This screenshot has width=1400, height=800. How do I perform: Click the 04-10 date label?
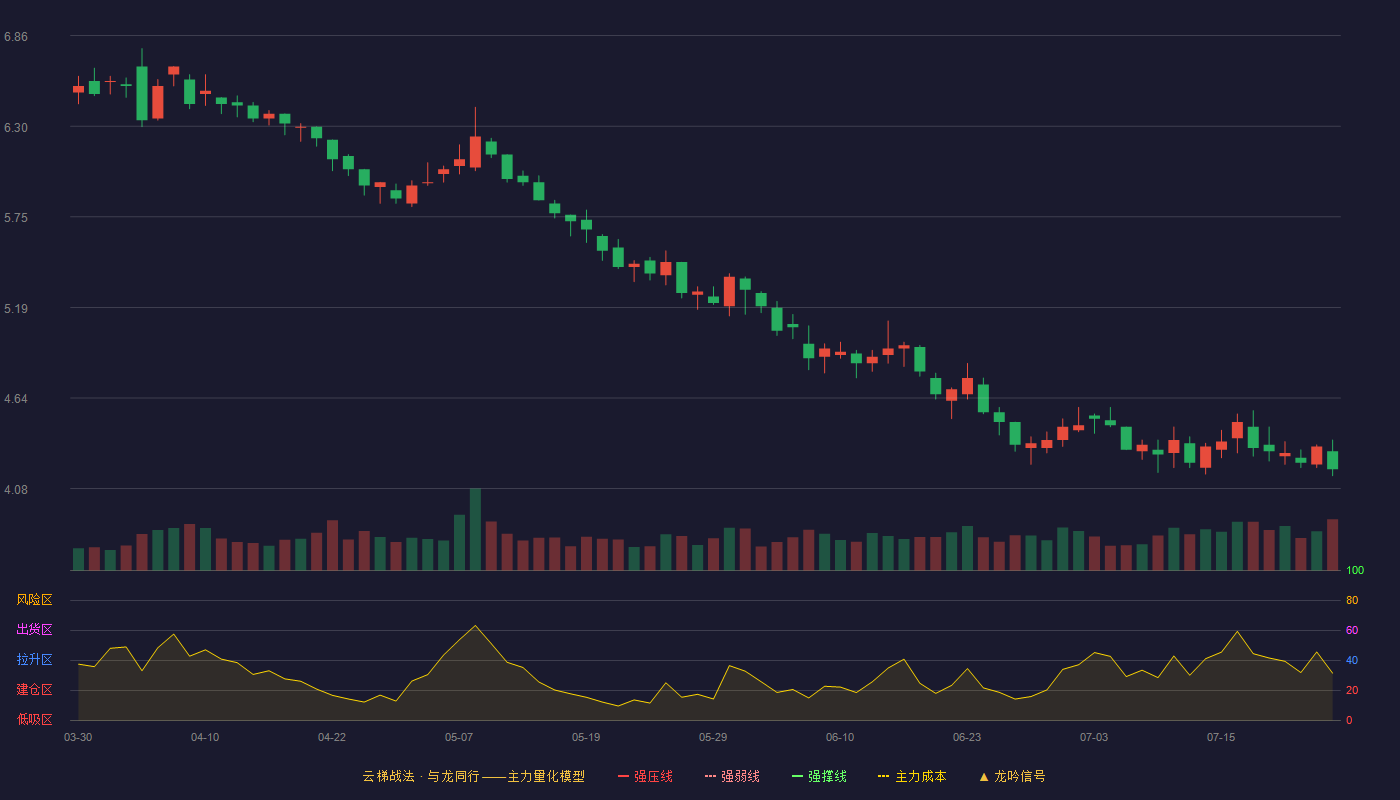(x=205, y=737)
